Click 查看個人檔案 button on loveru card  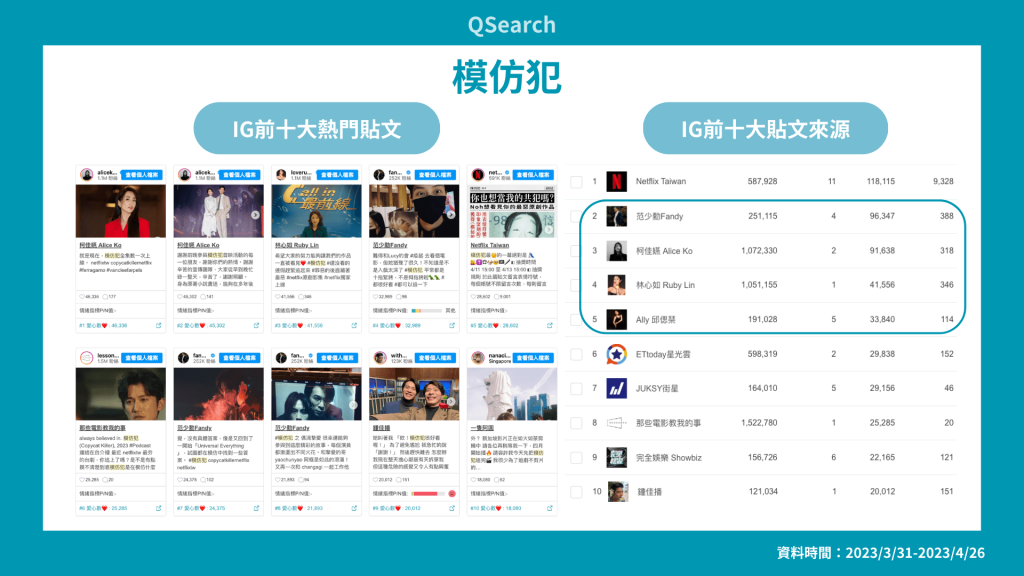click(338, 175)
